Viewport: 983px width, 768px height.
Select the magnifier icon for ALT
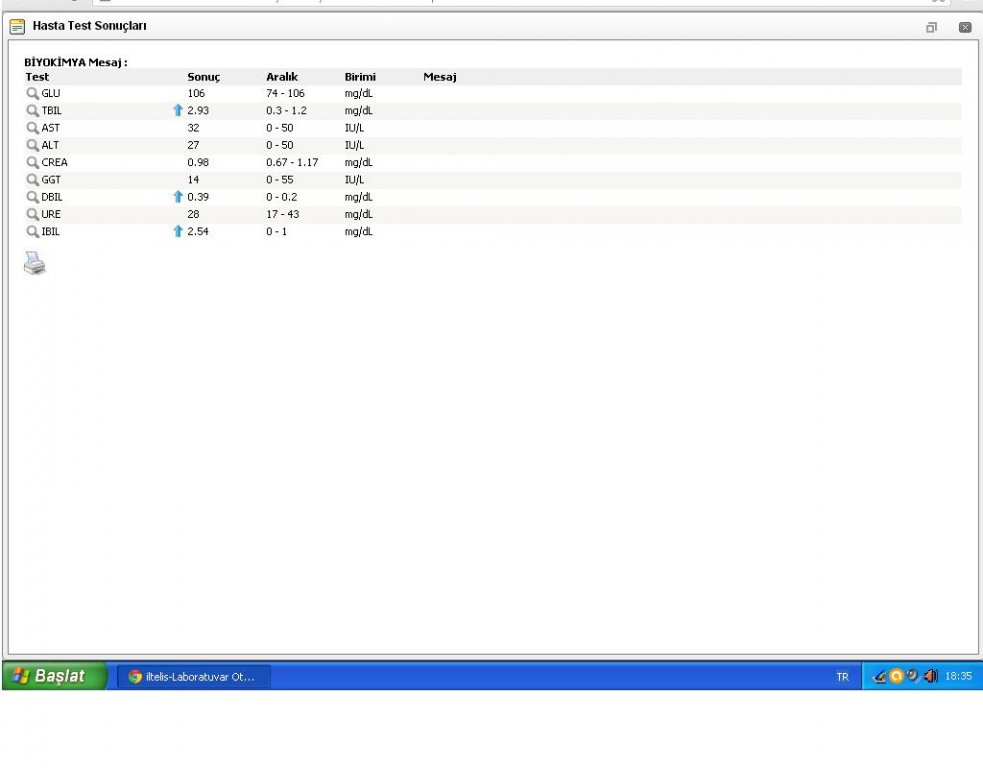[x=33, y=145]
